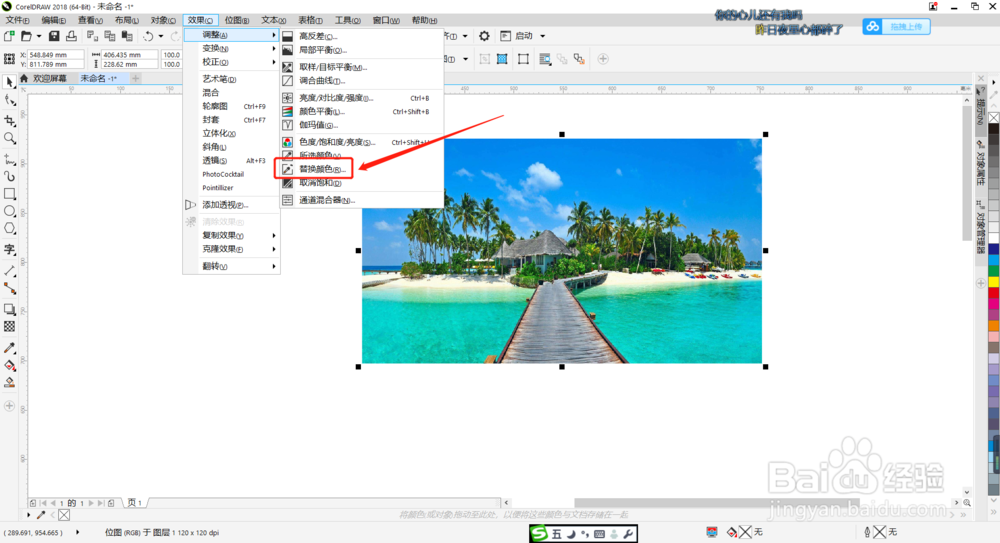
Task: Choose 颜色平衡 from the adjust submenu
Action: click(362, 112)
